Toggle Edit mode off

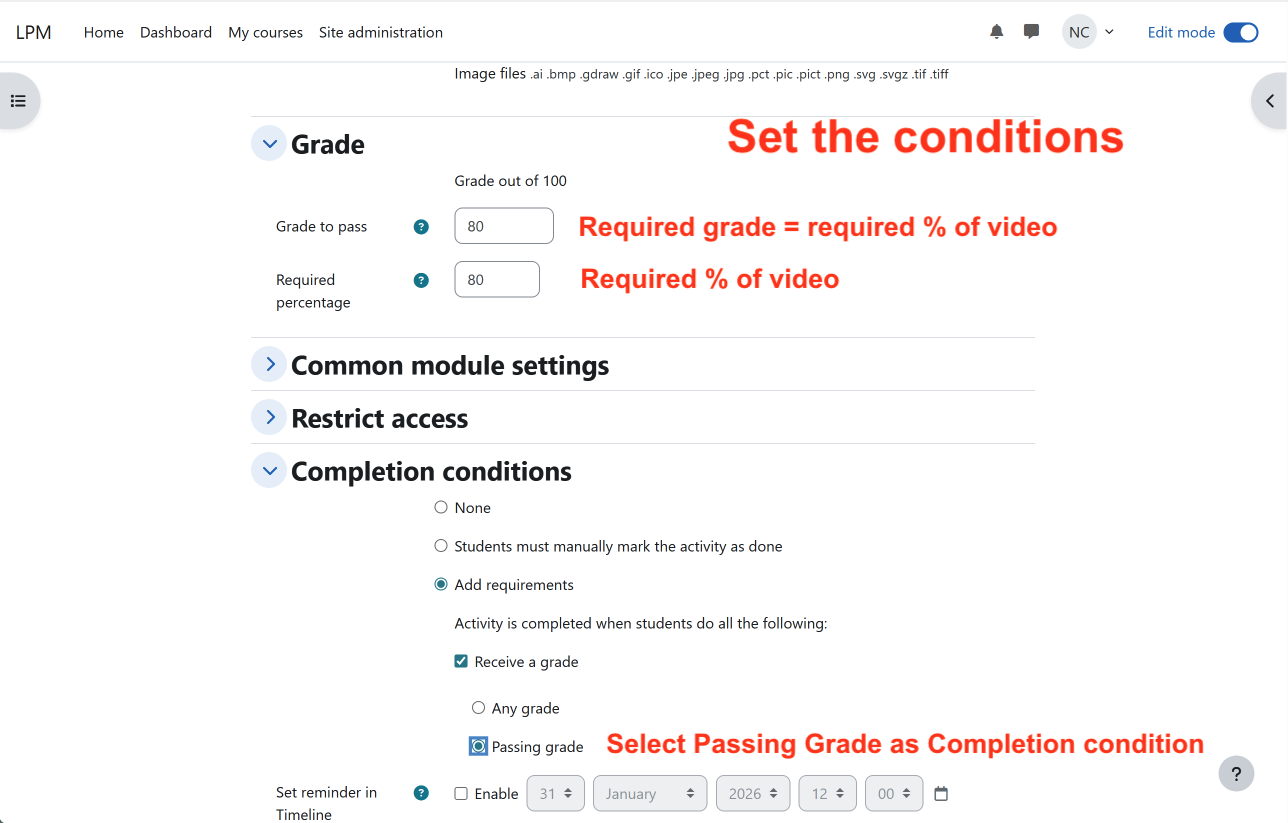pos(1241,31)
